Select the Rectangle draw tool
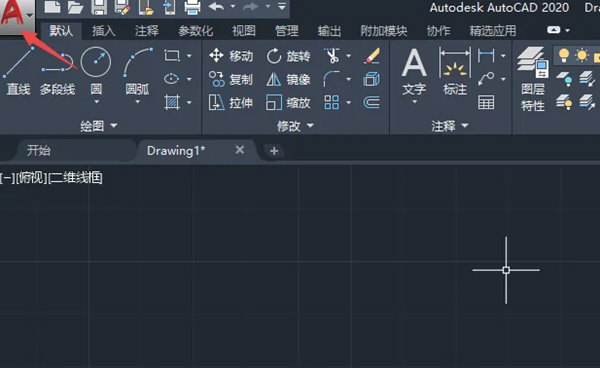 (172, 56)
